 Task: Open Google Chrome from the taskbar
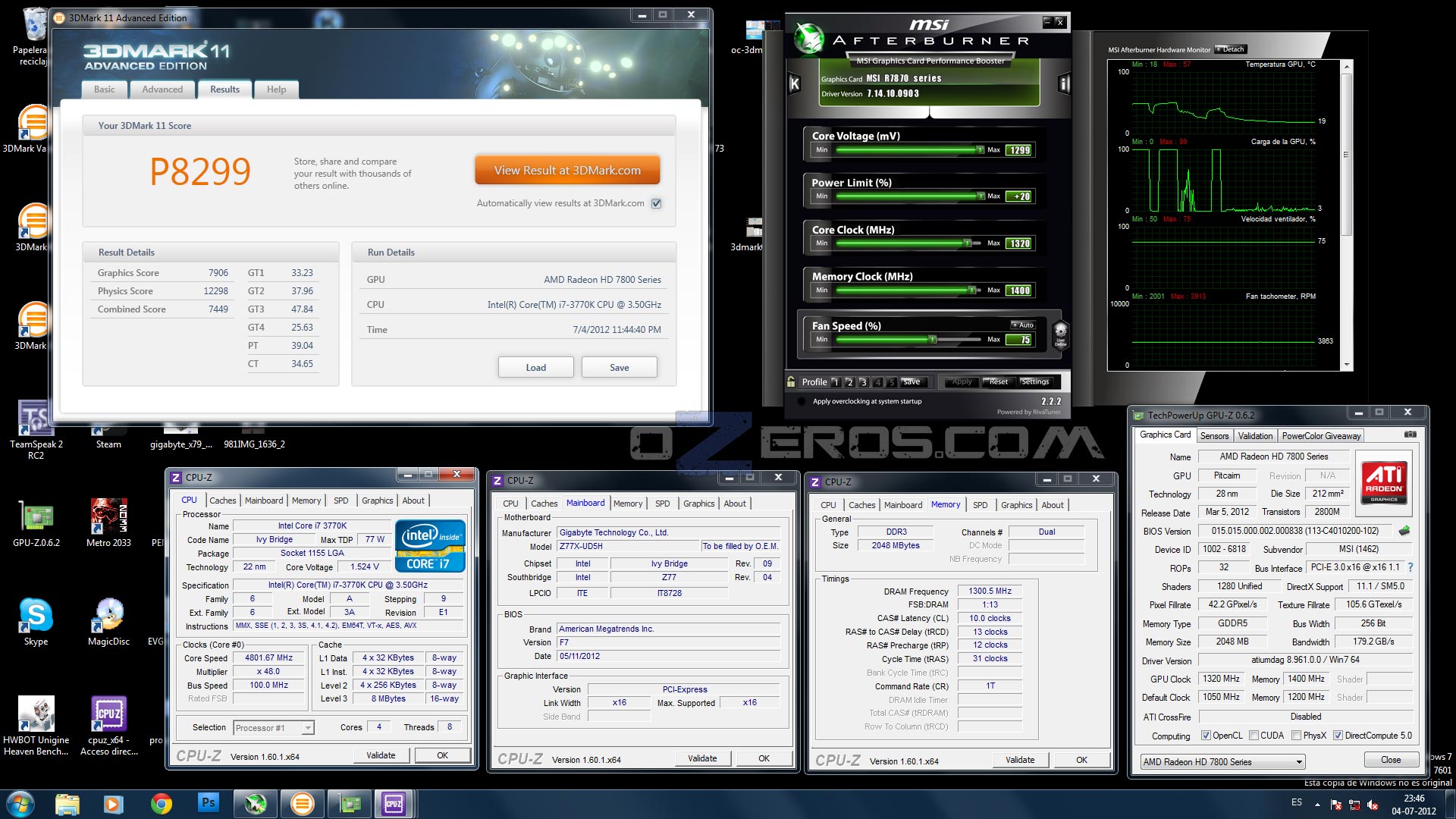pos(161,803)
